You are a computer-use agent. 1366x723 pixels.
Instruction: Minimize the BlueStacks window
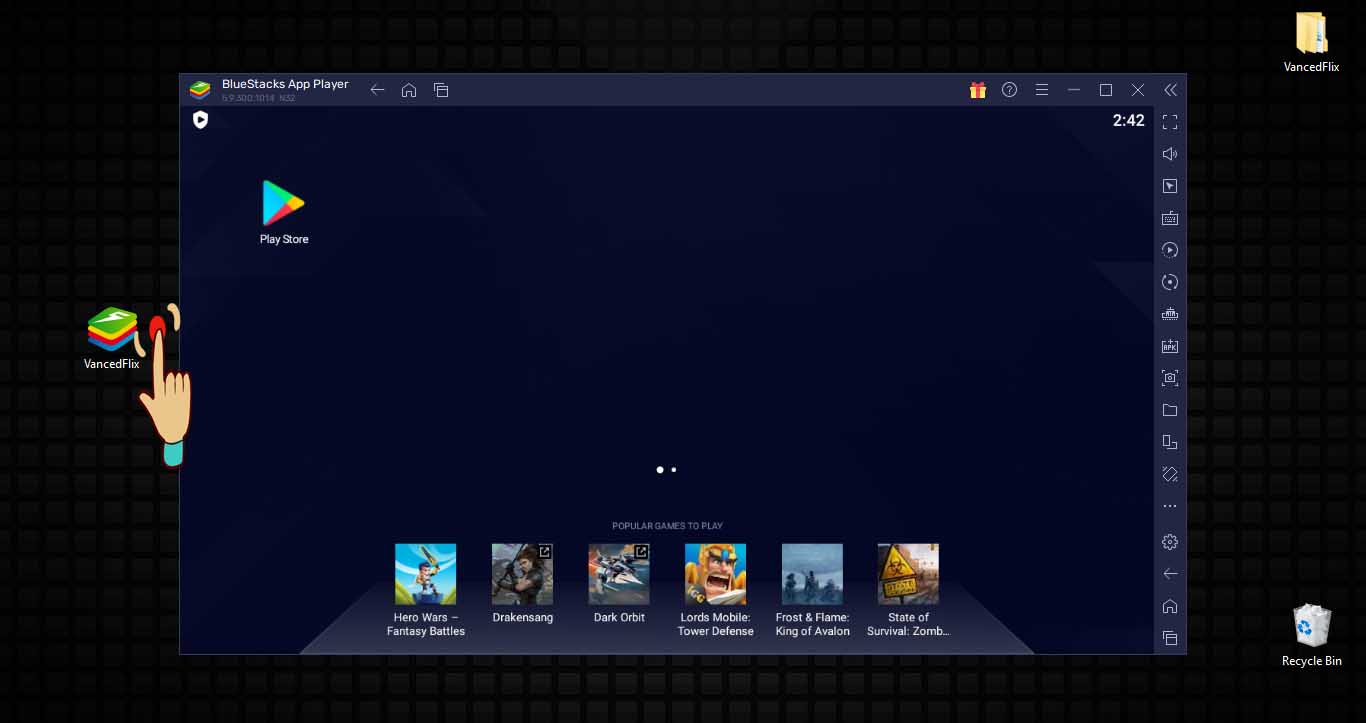pyautogui.click(x=1074, y=90)
